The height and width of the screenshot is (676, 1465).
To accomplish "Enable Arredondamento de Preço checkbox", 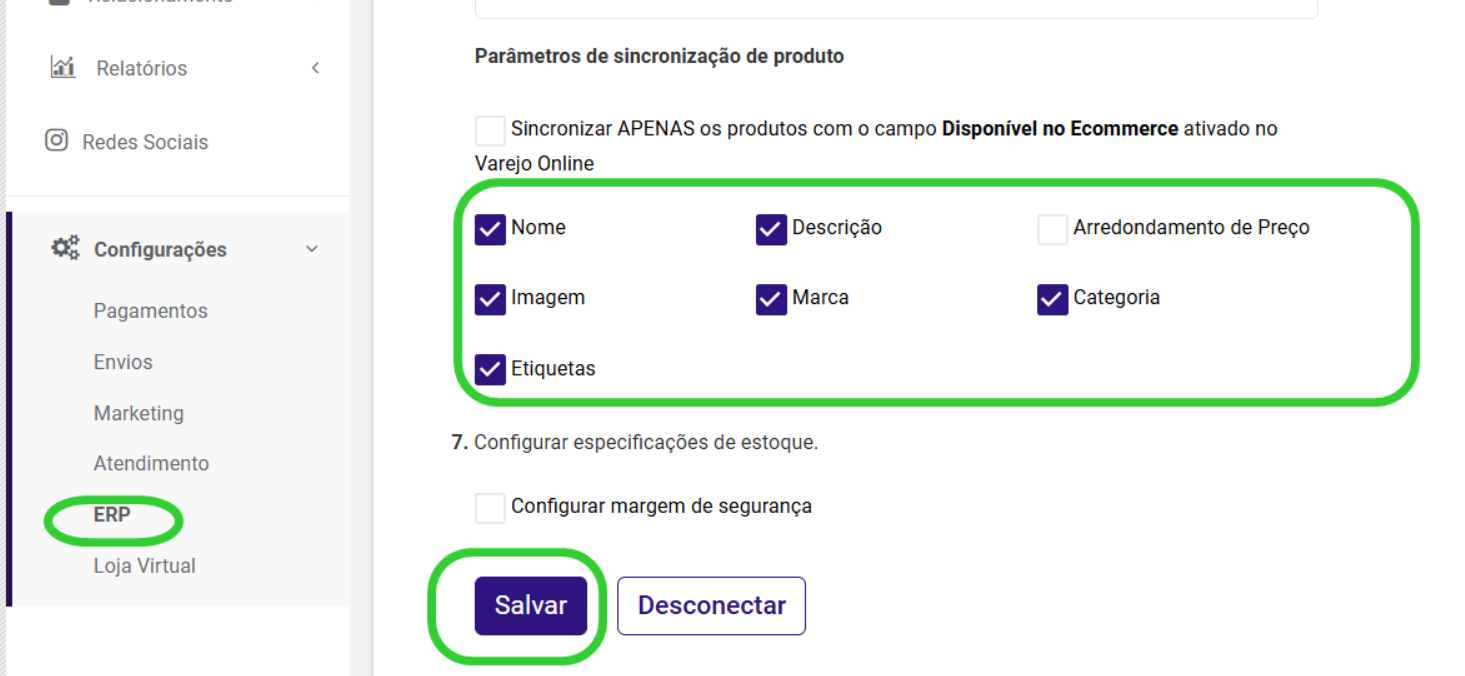I will (x=1052, y=229).
